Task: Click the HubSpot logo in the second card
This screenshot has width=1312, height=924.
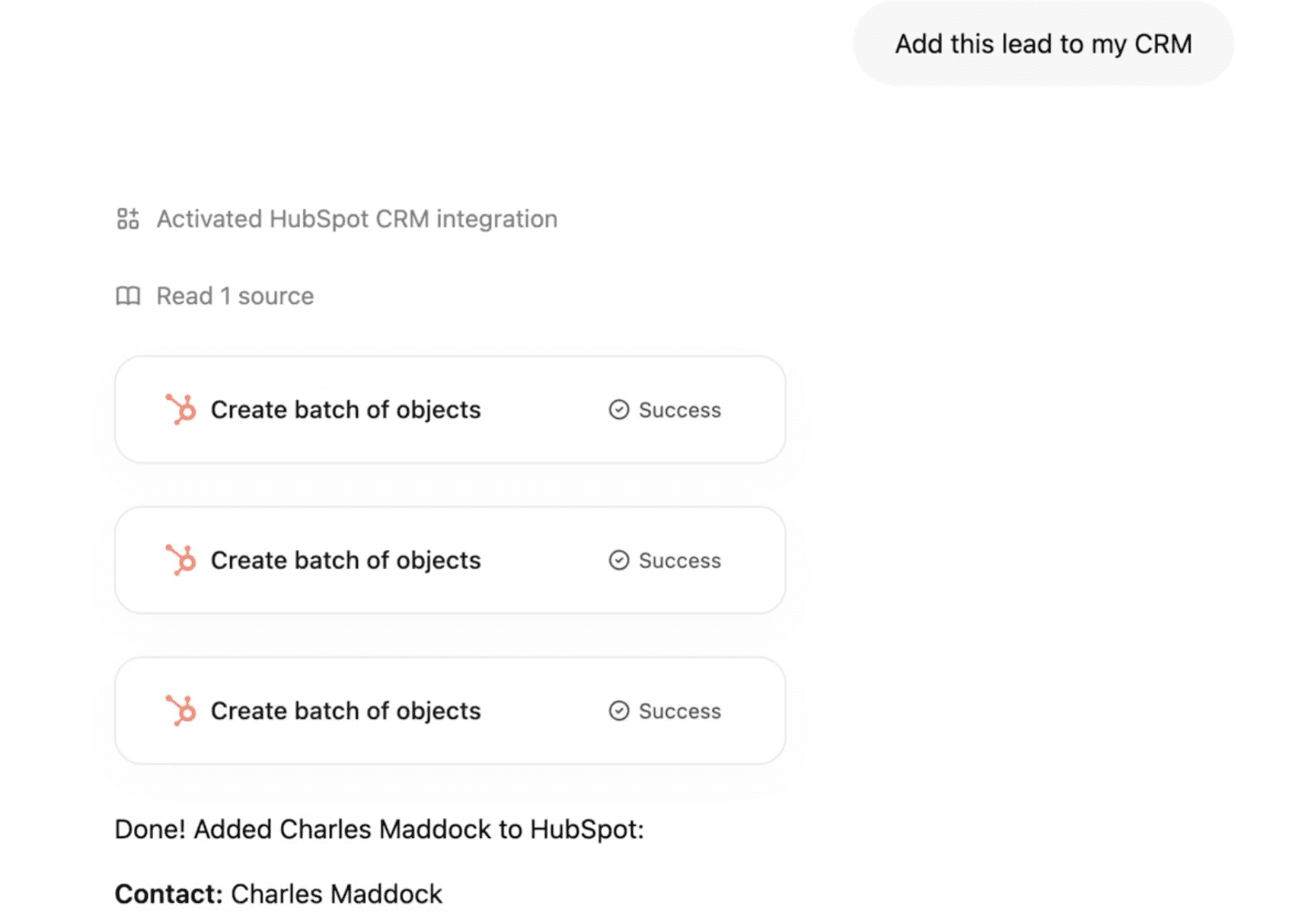Action: pos(181,560)
